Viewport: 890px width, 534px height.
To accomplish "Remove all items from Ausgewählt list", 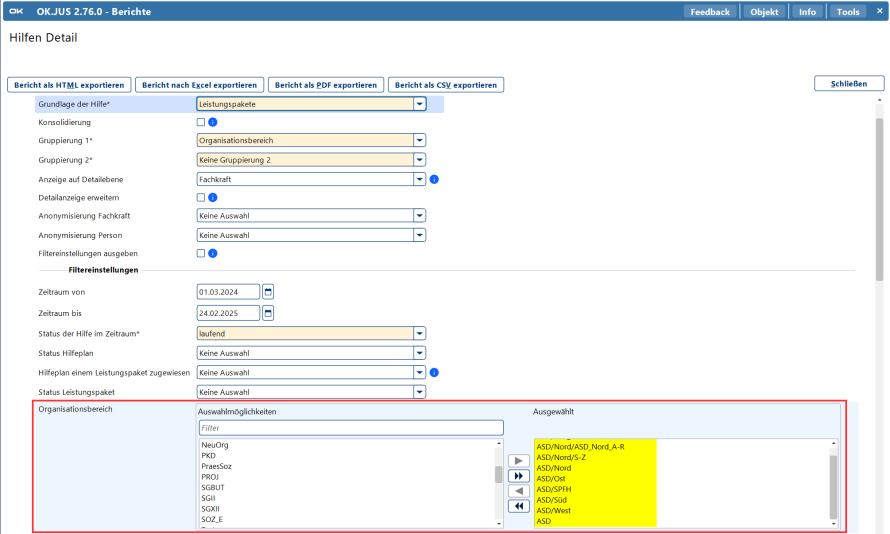I will [518, 506].
